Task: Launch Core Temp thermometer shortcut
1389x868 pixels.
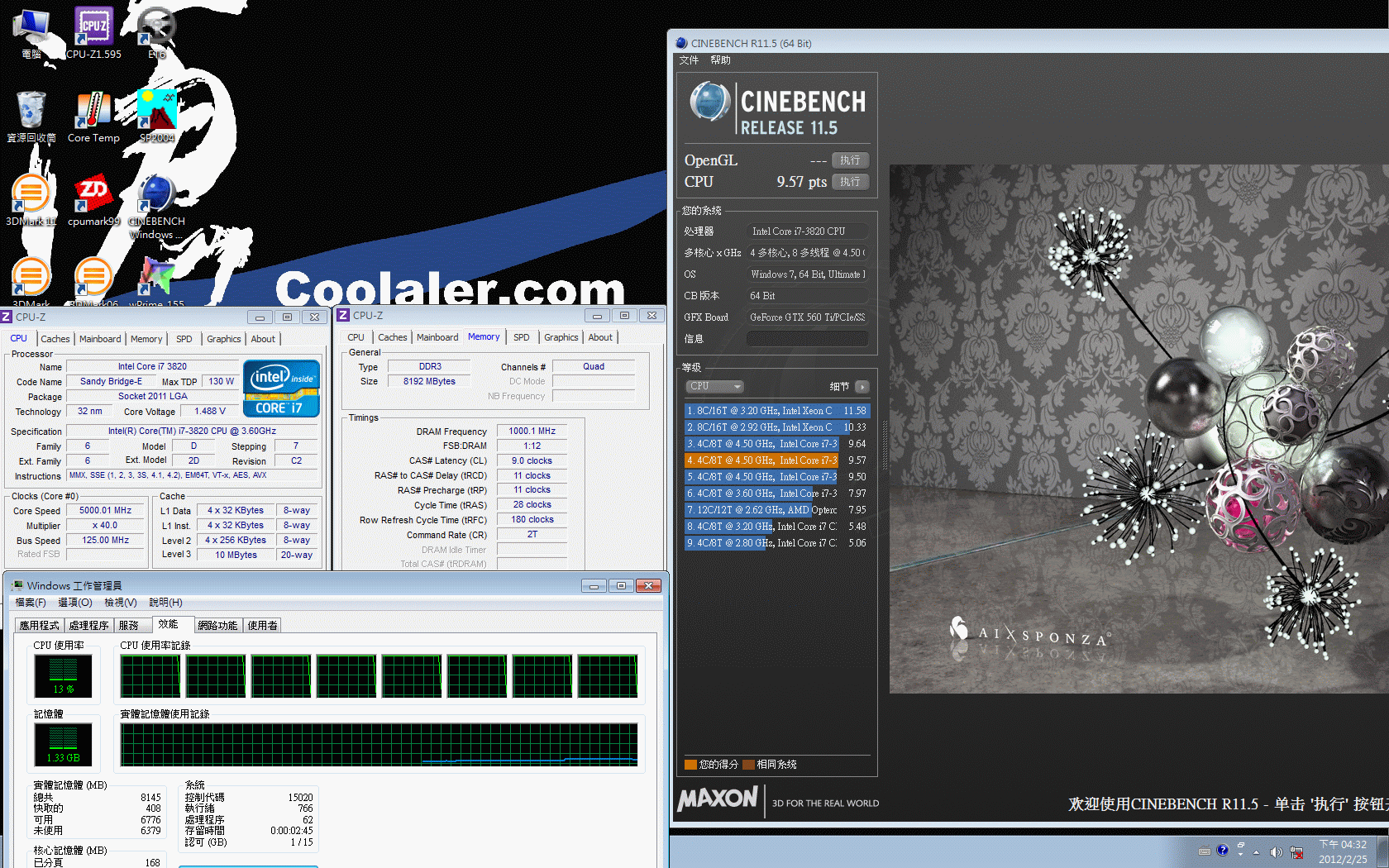Action: [93, 117]
